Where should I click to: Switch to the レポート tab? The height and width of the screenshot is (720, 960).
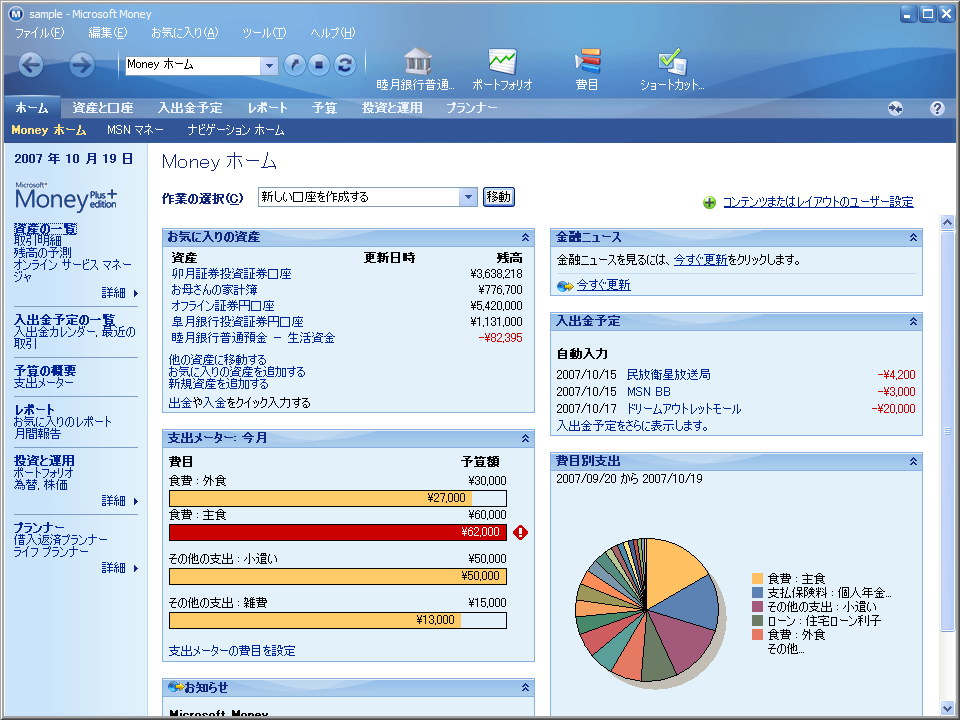268,108
